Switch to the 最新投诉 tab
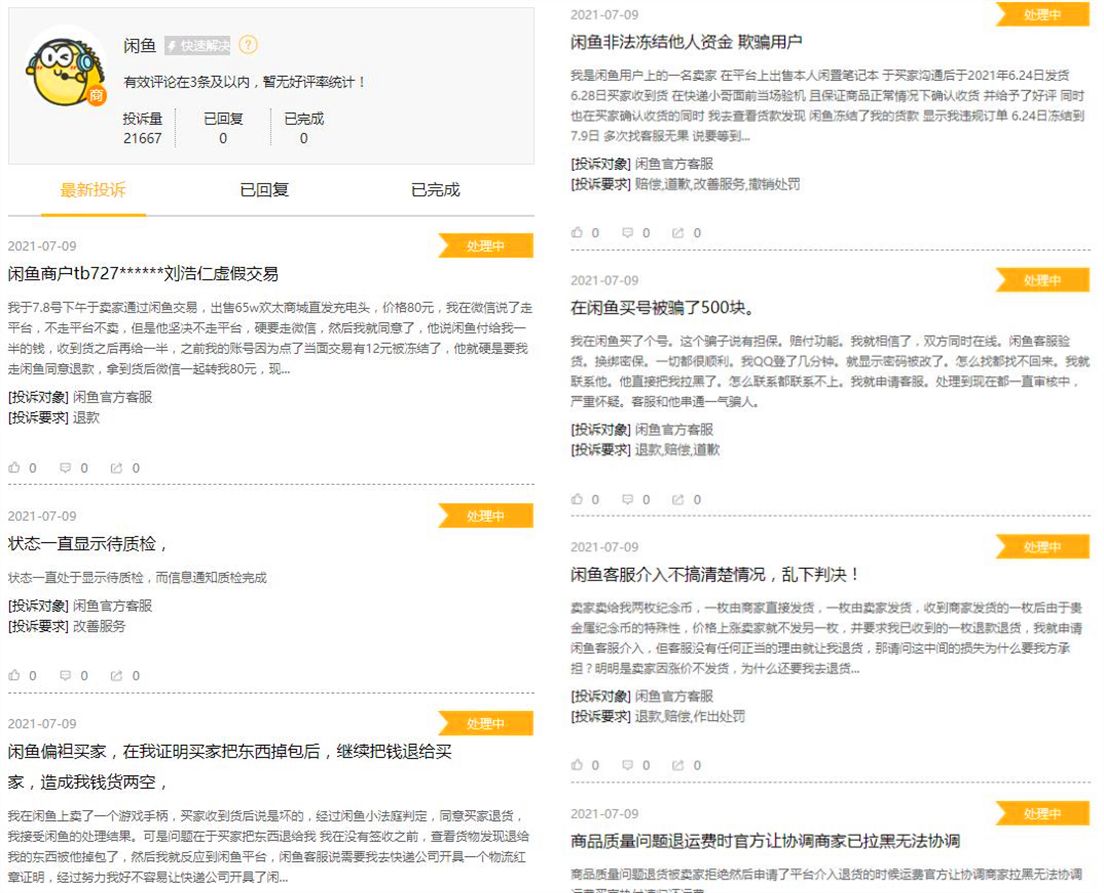The width and height of the screenshot is (1104, 893). (x=93, y=190)
